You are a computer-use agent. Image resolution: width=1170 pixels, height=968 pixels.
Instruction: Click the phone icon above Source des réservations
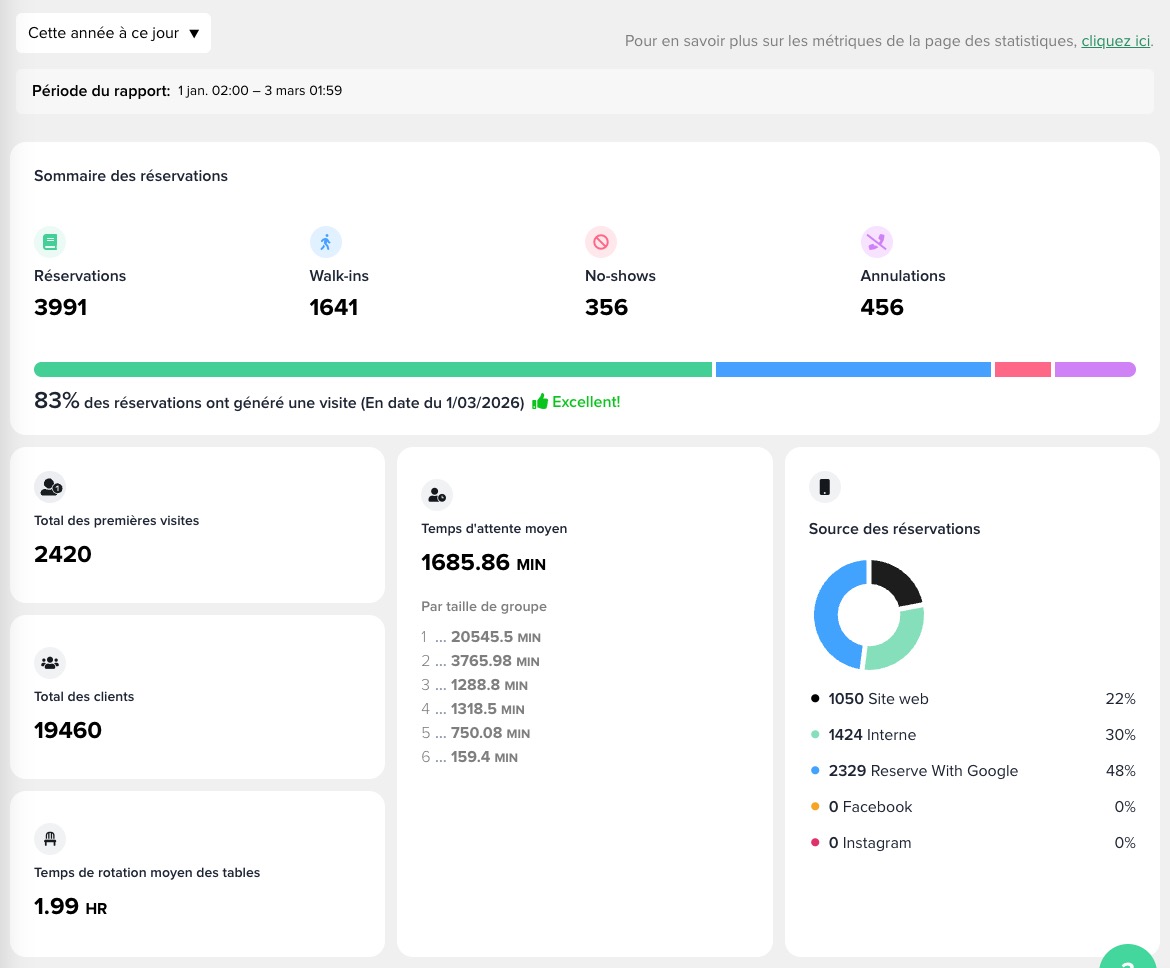(825, 488)
